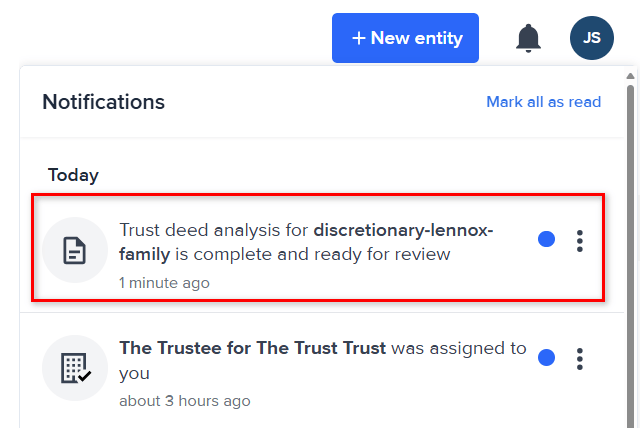
Task: Click the document icon on trust deed notification
Action: 74,249
